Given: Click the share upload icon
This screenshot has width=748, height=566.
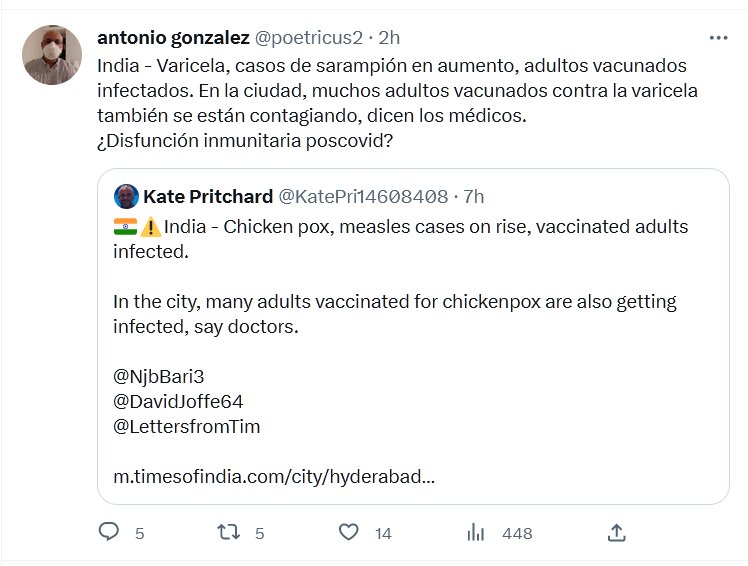Looking at the screenshot, I should (x=617, y=533).
